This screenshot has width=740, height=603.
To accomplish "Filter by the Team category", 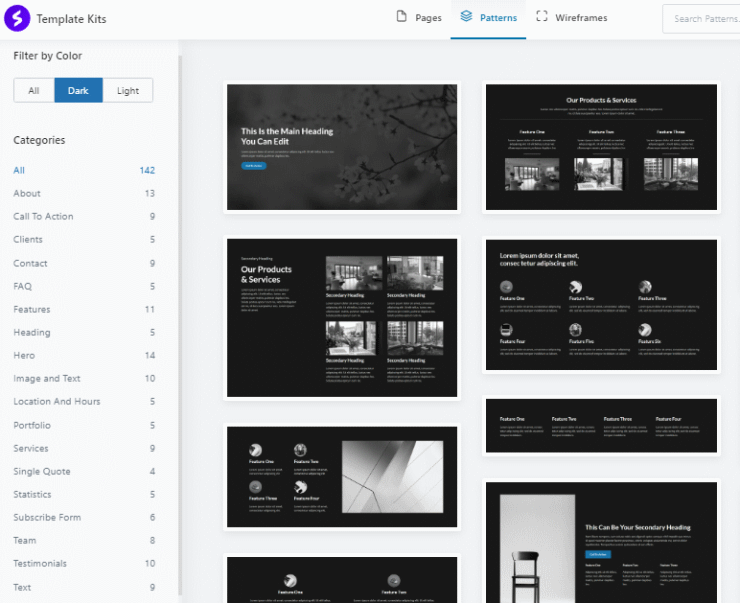I will click(x=84, y=541).
